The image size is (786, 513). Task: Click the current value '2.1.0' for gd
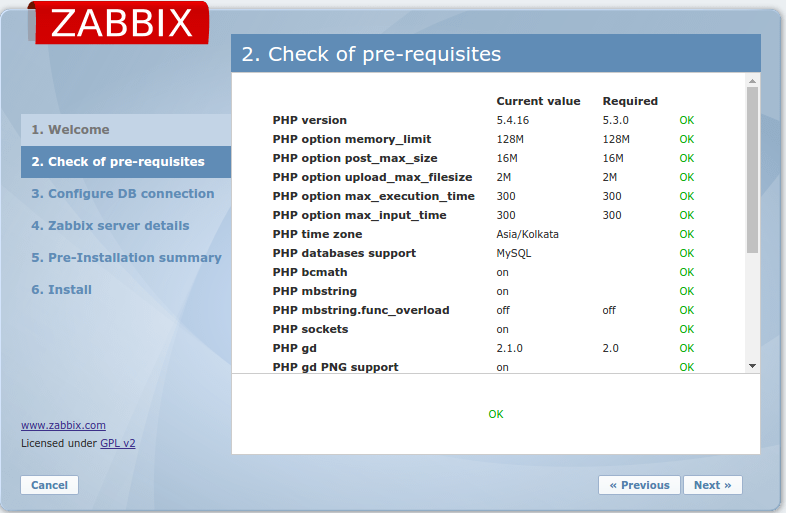pyautogui.click(x=509, y=349)
